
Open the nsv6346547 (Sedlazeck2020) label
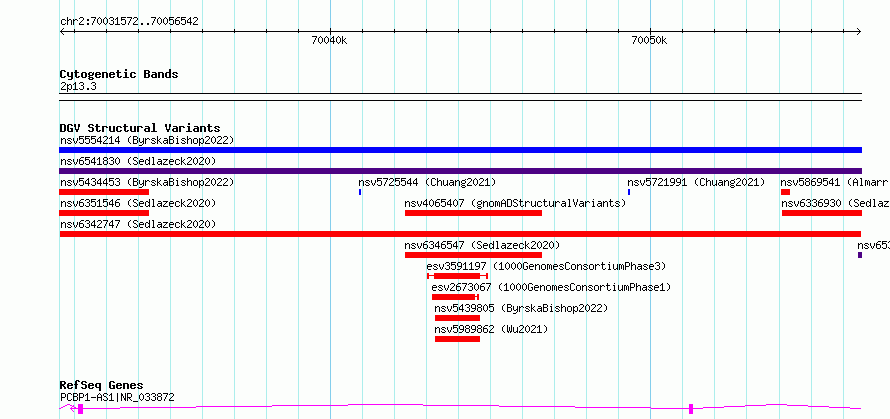point(482,245)
